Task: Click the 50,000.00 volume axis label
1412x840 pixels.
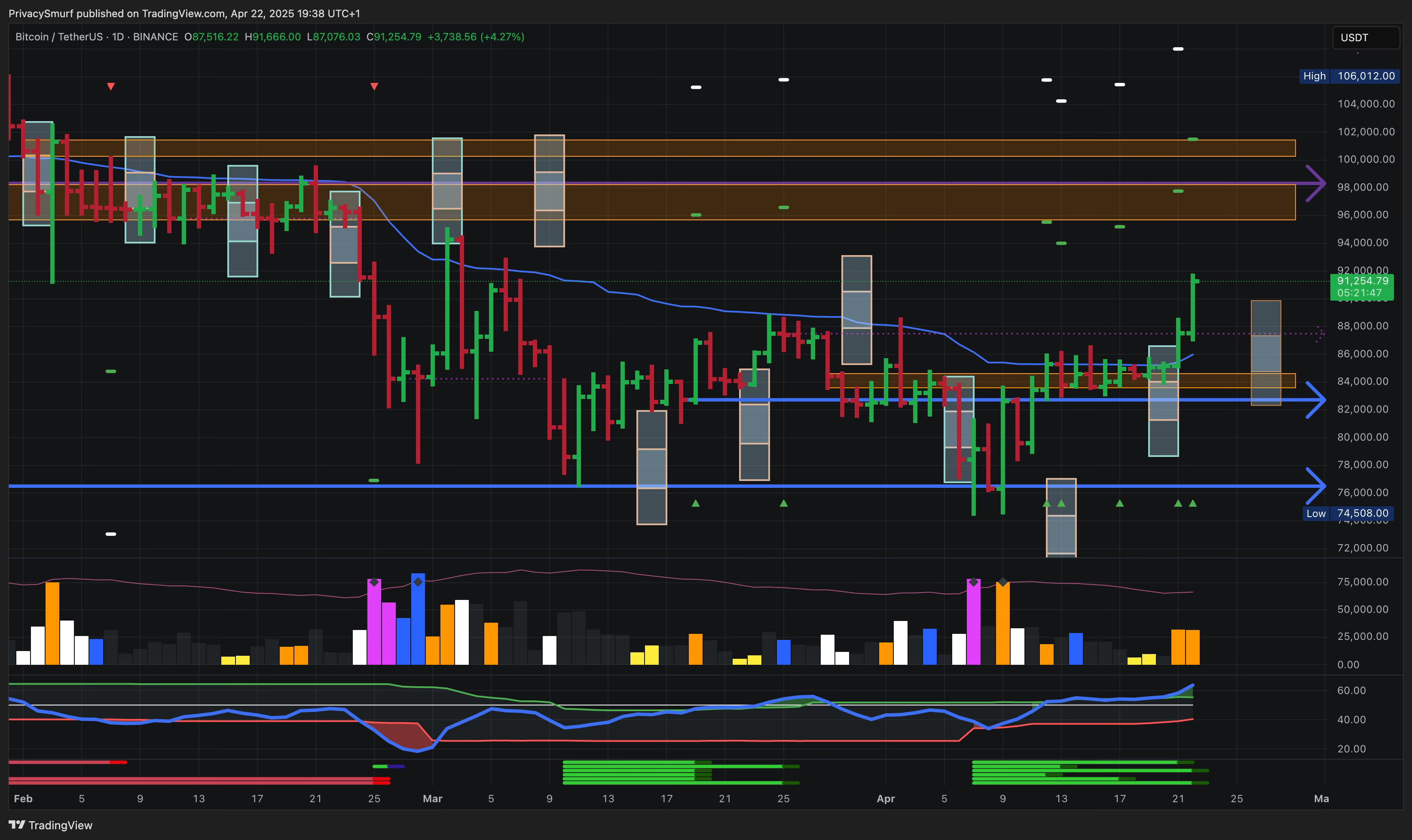Action: point(1363,609)
